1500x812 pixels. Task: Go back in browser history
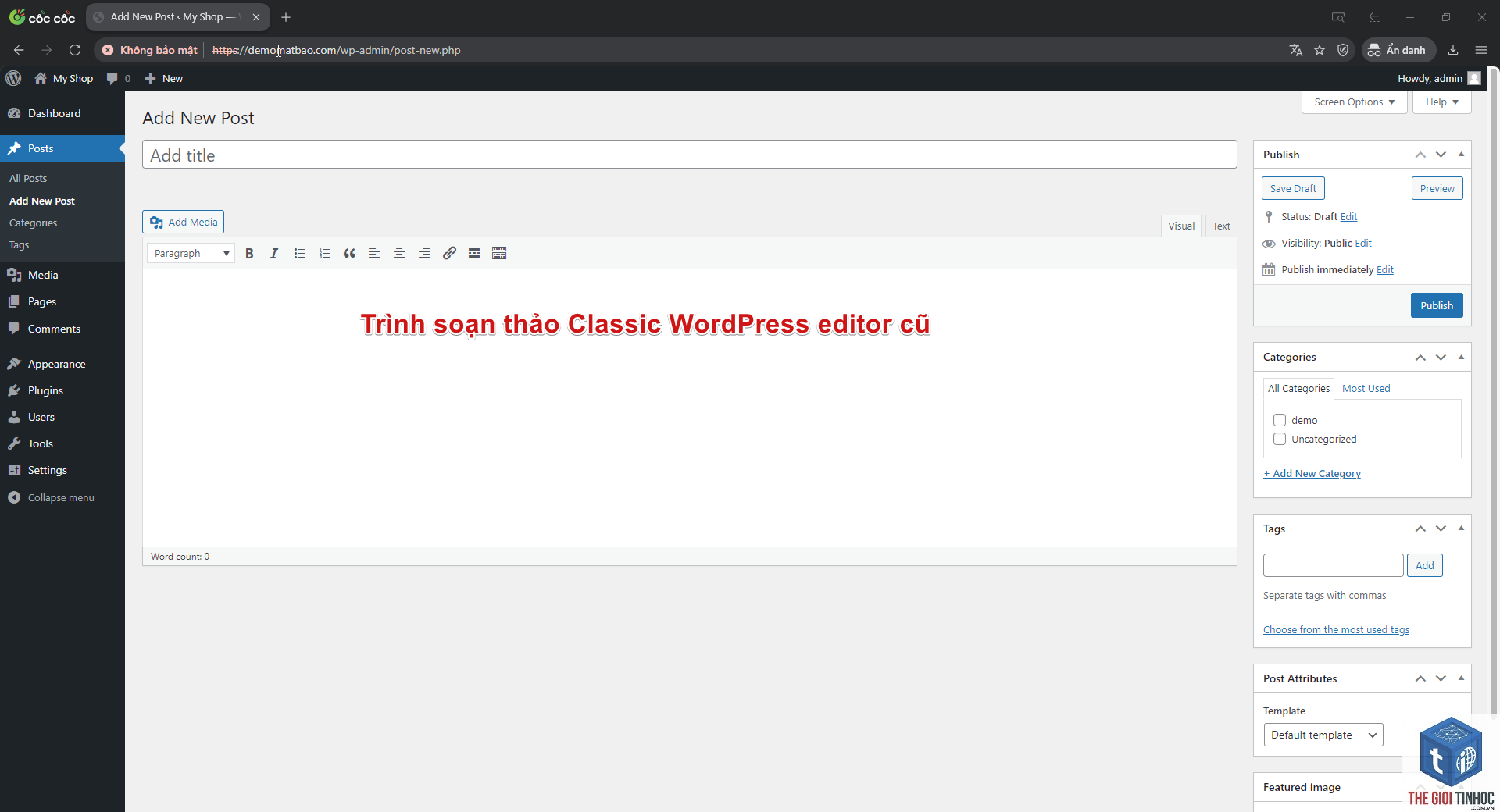click(x=19, y=50)
